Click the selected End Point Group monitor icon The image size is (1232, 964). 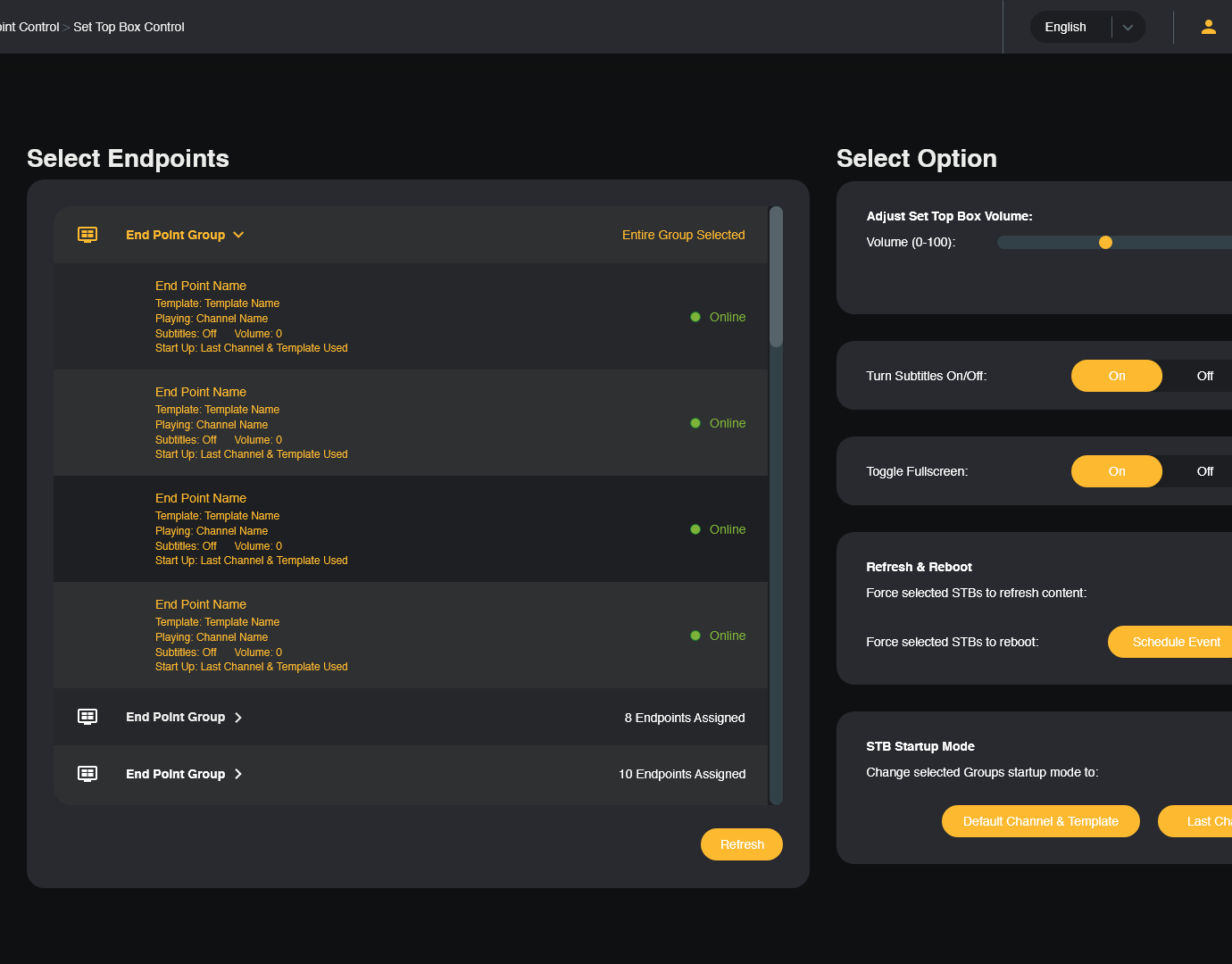(87, 235)
